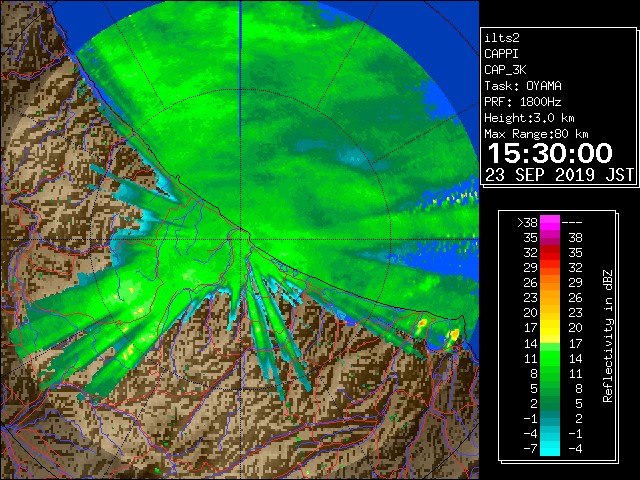Select the 'PRF: 1800Hz' text
Image resolution: width=640 pixels, height=480 pixels.
coord(522,102)
